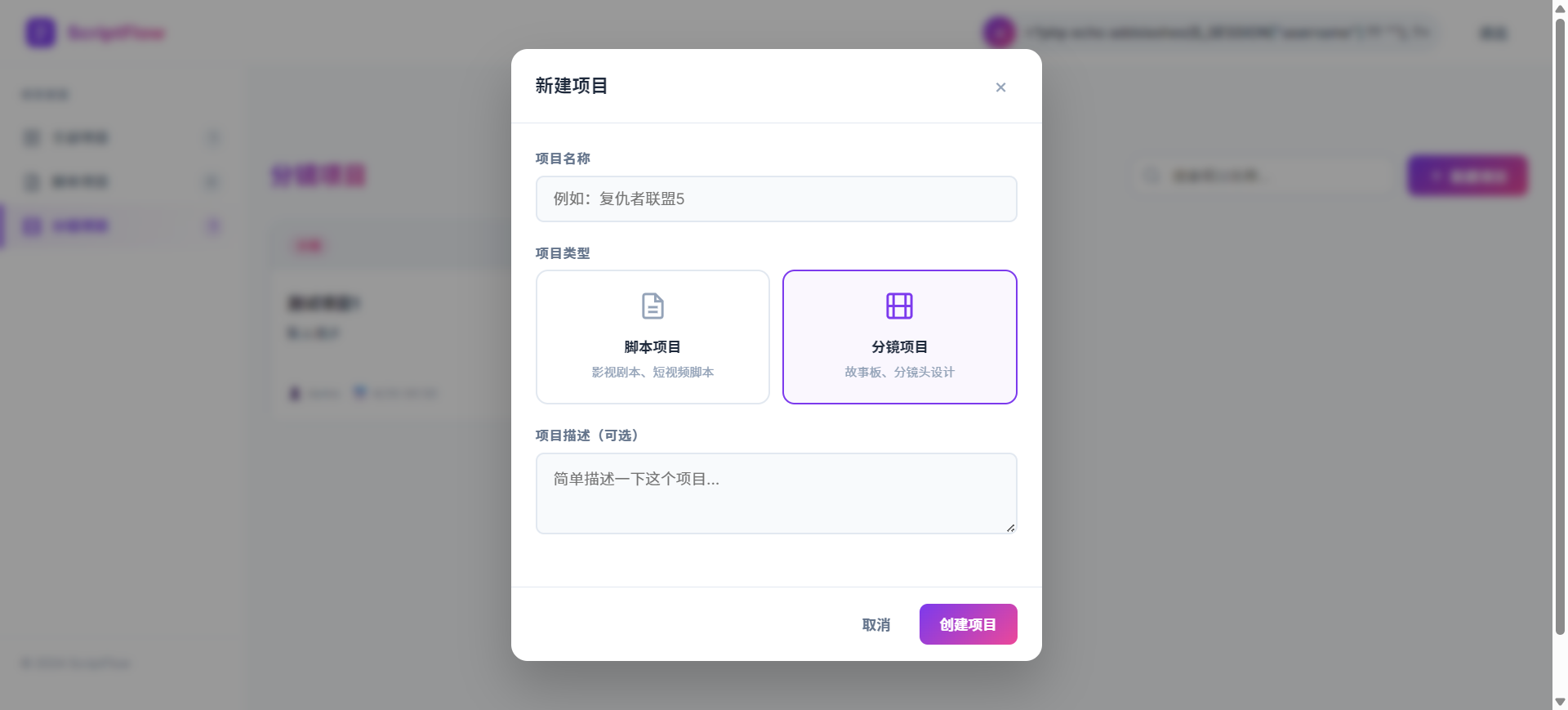Choose 分镜项目 as the project type
1568x710 pixels.
tap(899, 337)
